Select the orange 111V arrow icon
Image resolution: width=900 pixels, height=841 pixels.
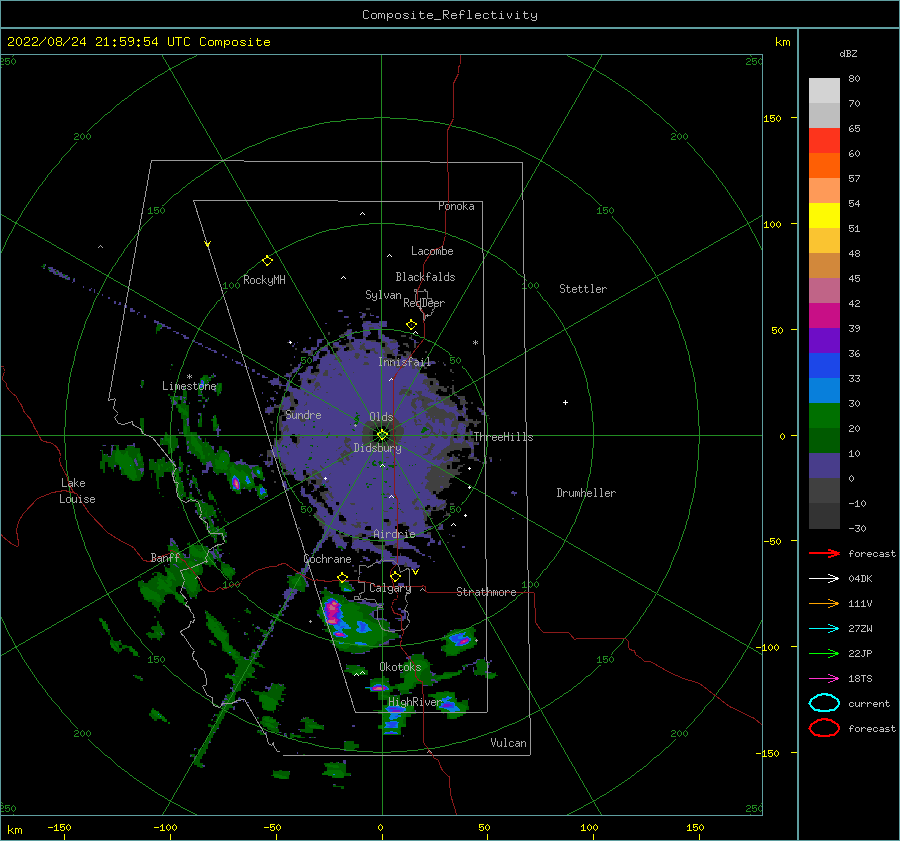[x=824, y=603]
